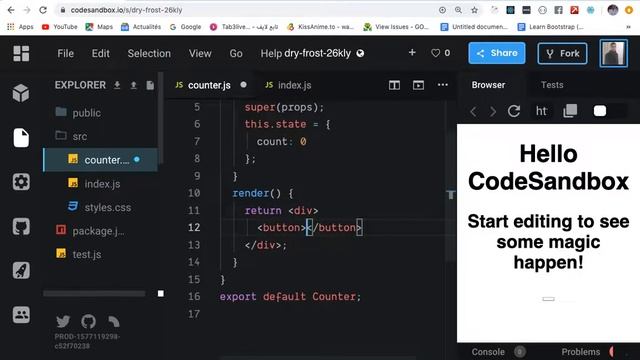Viewport: 640px width, 360px height.
Task: Open Configuration Files gear icon
Action: click(21, 182)
